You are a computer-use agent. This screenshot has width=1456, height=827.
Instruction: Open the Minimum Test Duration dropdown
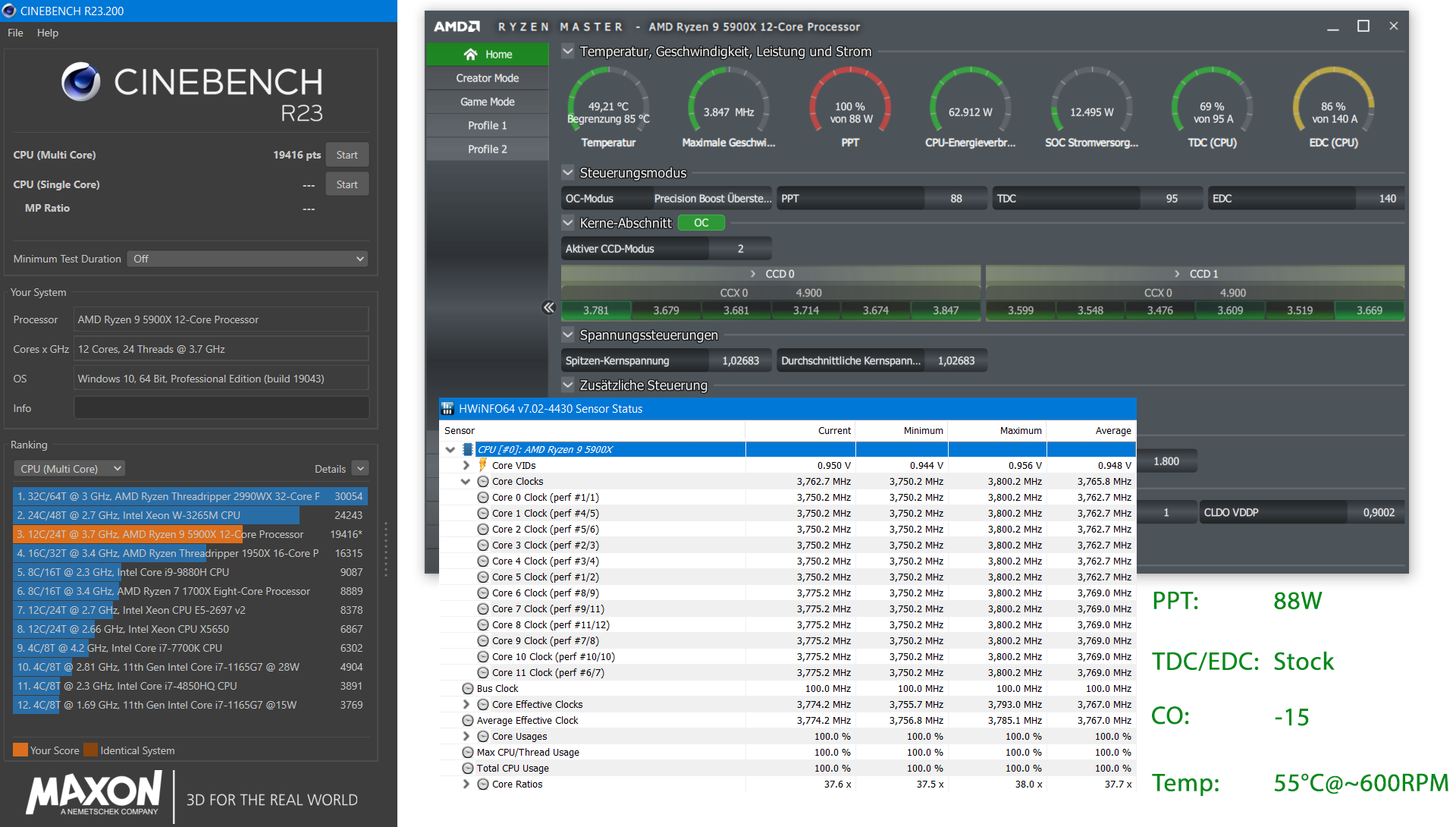pyautogui.click(x=247, y=259)
